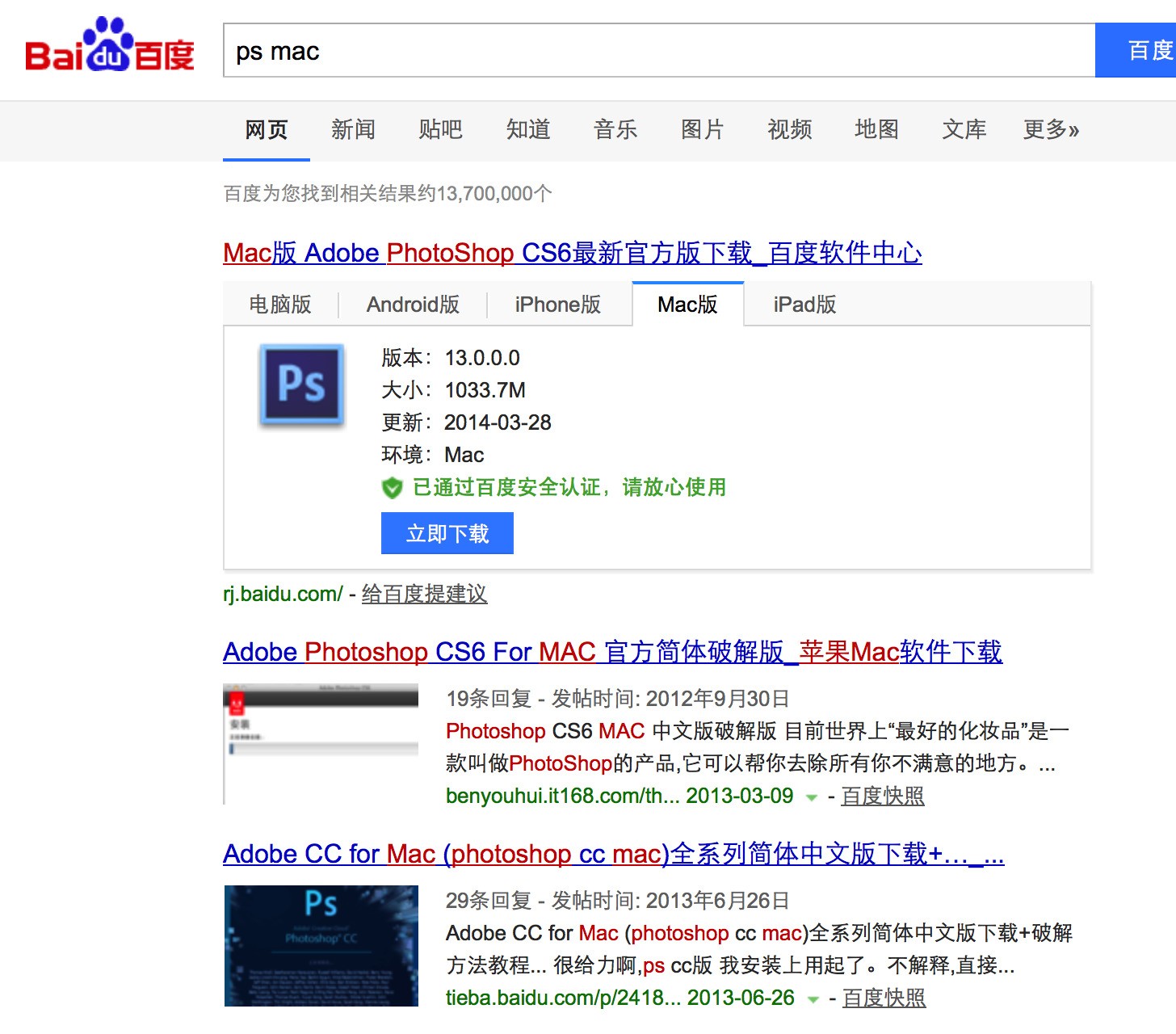This screenshot has height=1034, width=1176.
Task: Select the 电脑版 software tab
Action: [x=280, y=305]
